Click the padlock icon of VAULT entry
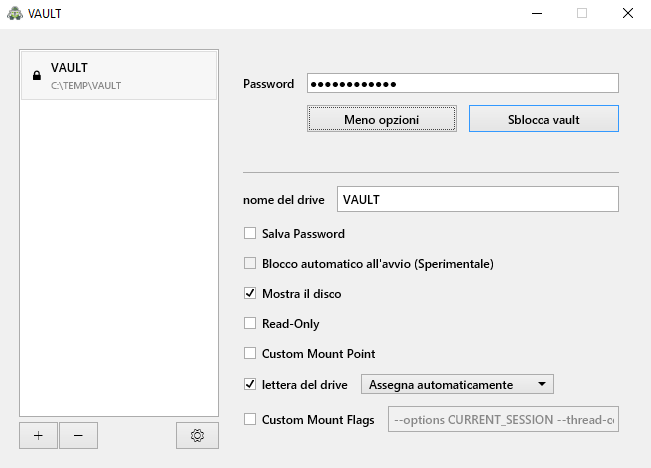This screenshot has height=468, width=651. tap(37, 76)
